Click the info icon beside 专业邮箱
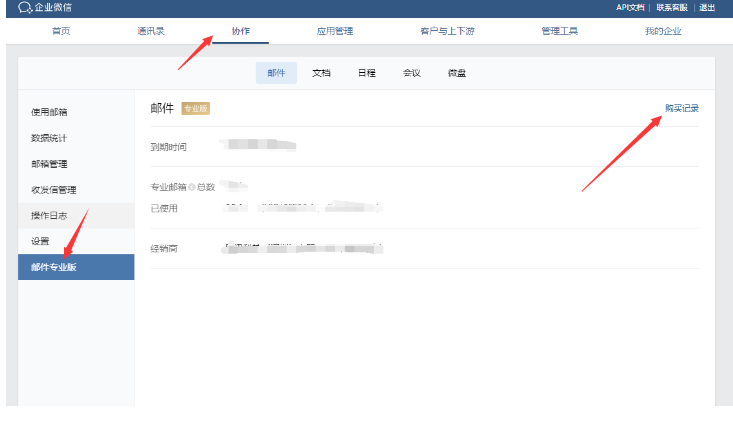This screenshot has width=733, height=422. click(x=191, y=187)
